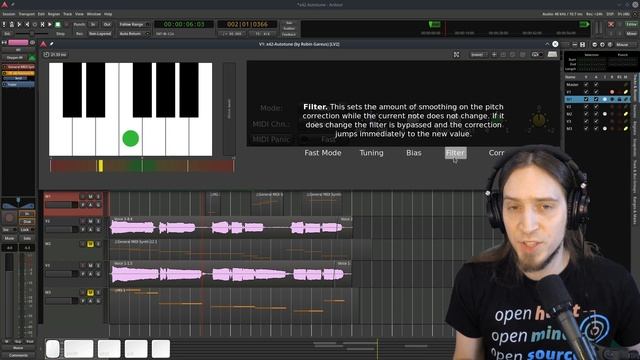
Task: Pin the plugin window with the white round button
Action: (555, 44)
